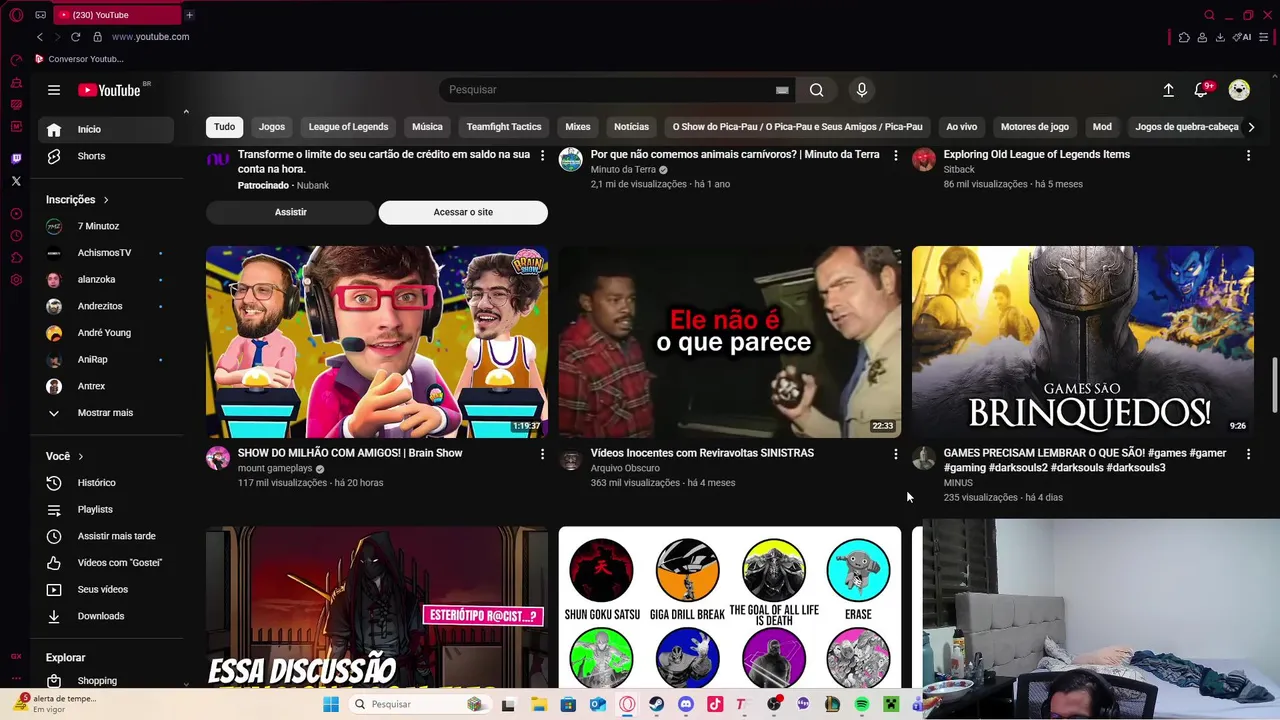Go to Início in sidebar
This screenshot has height=720, width=1280.
(106, 129)
